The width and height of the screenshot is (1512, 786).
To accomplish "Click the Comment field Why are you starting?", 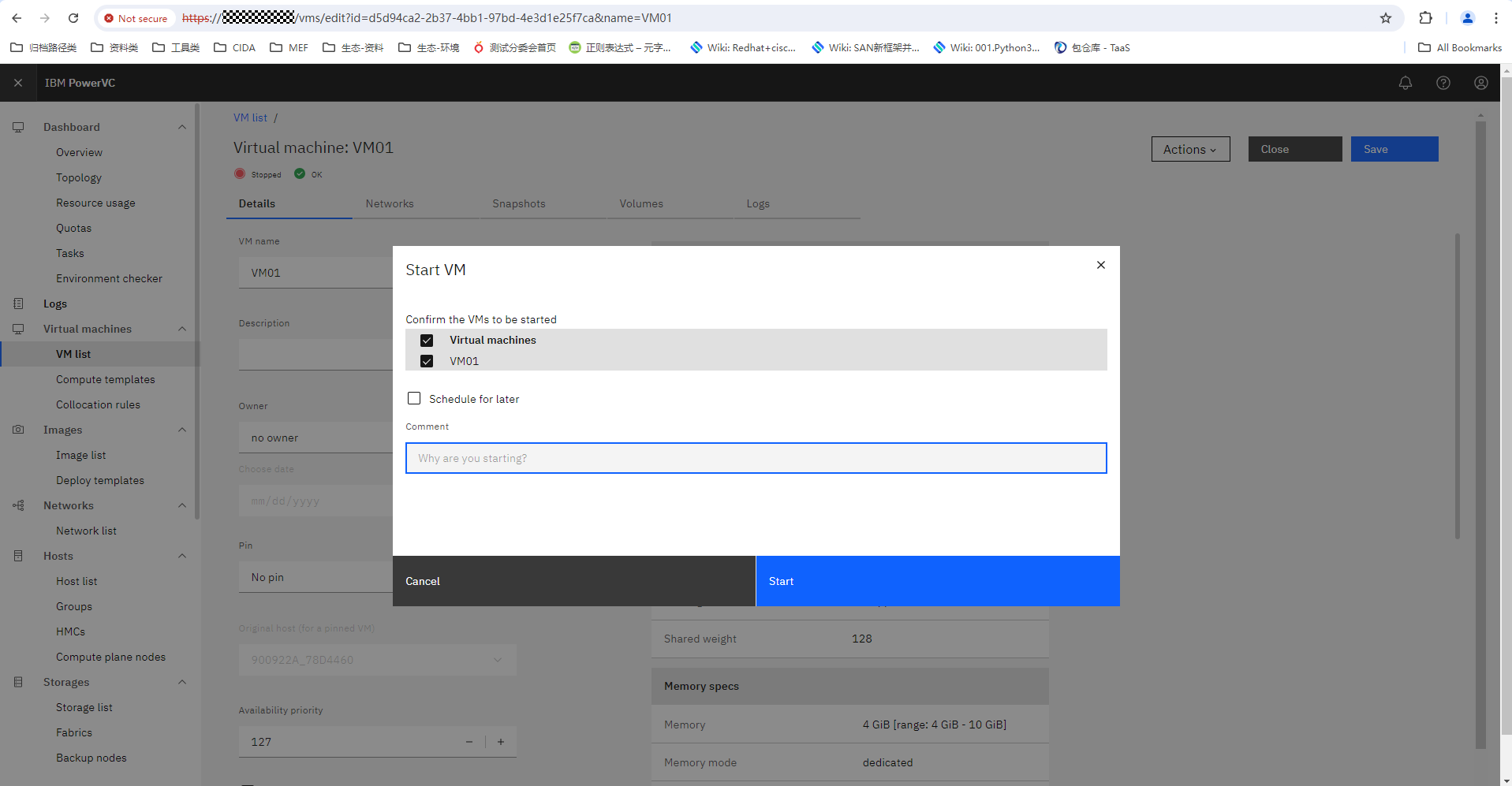I will 756,458.
